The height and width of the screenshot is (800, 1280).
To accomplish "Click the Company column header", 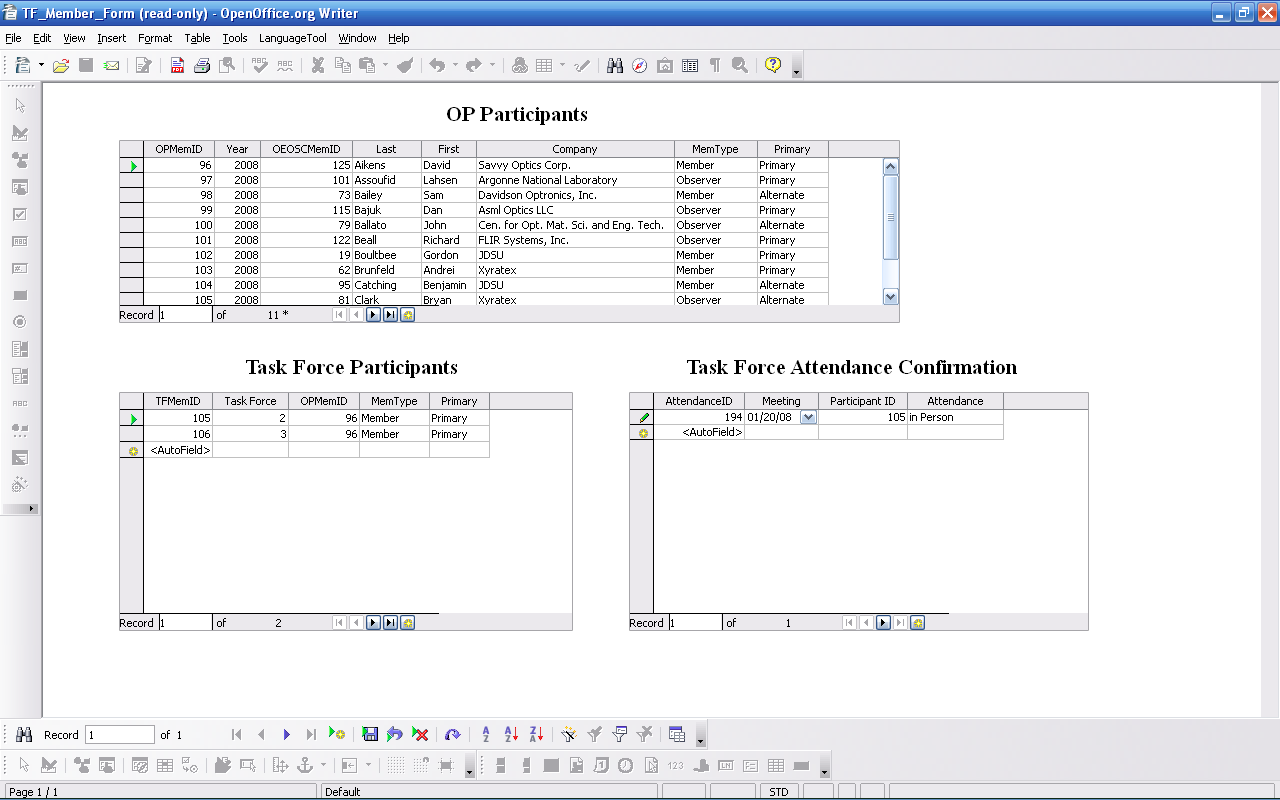I will point(575,149).
